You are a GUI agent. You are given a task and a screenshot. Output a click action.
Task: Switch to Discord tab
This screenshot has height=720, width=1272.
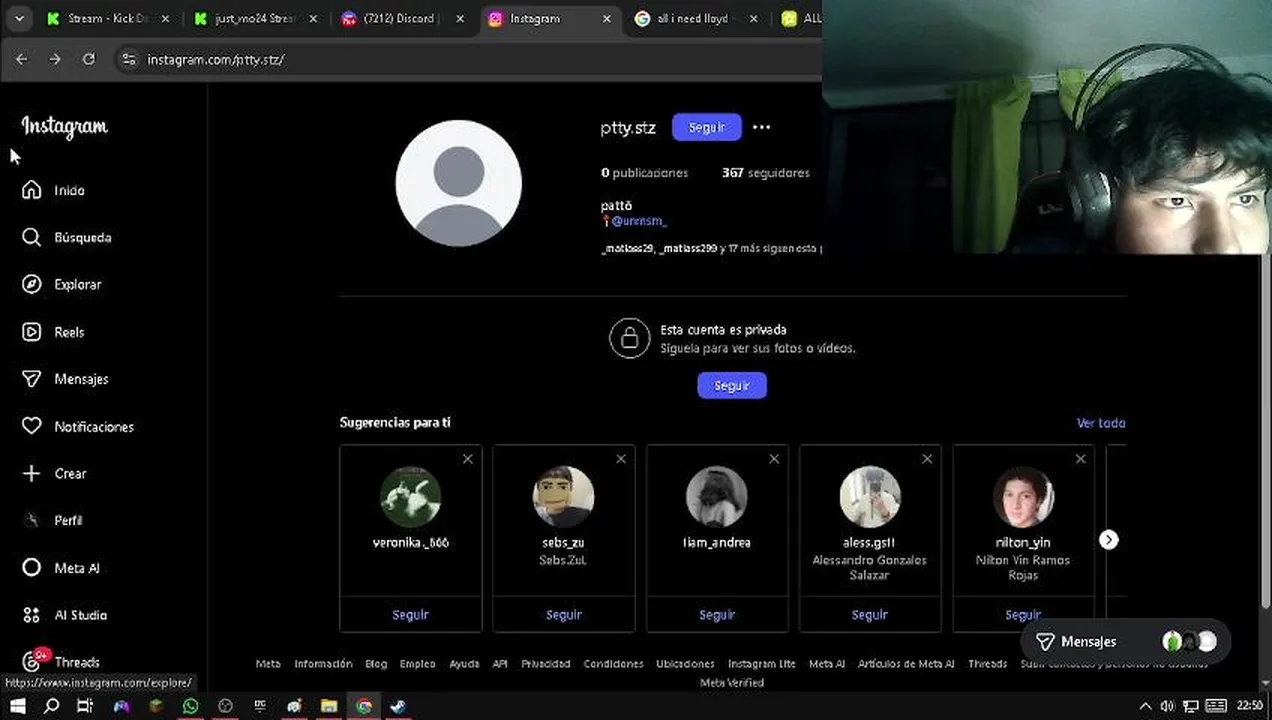click(x=402, y=19)
